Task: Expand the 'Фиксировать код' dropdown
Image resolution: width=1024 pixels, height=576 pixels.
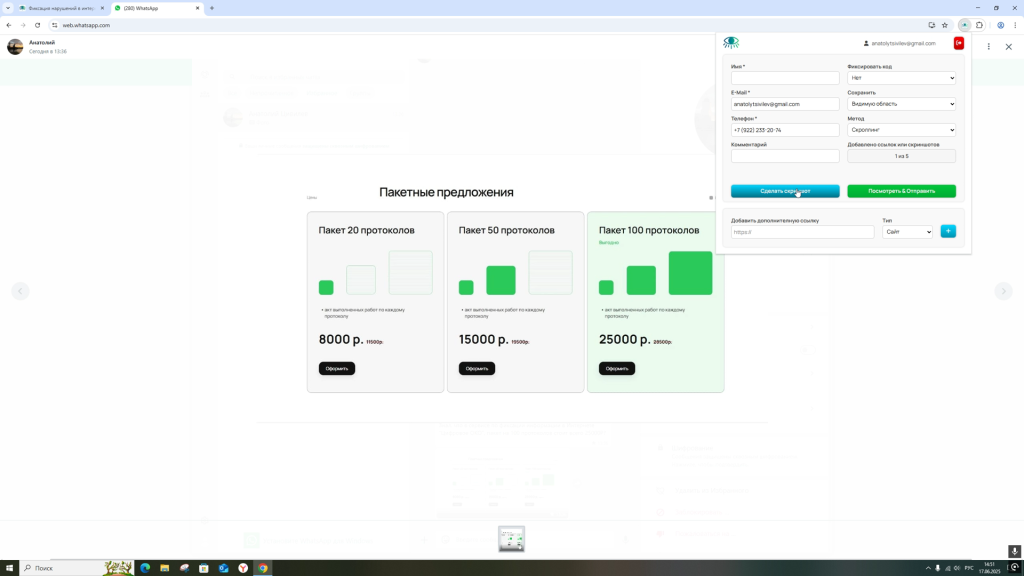Action: 901,78
